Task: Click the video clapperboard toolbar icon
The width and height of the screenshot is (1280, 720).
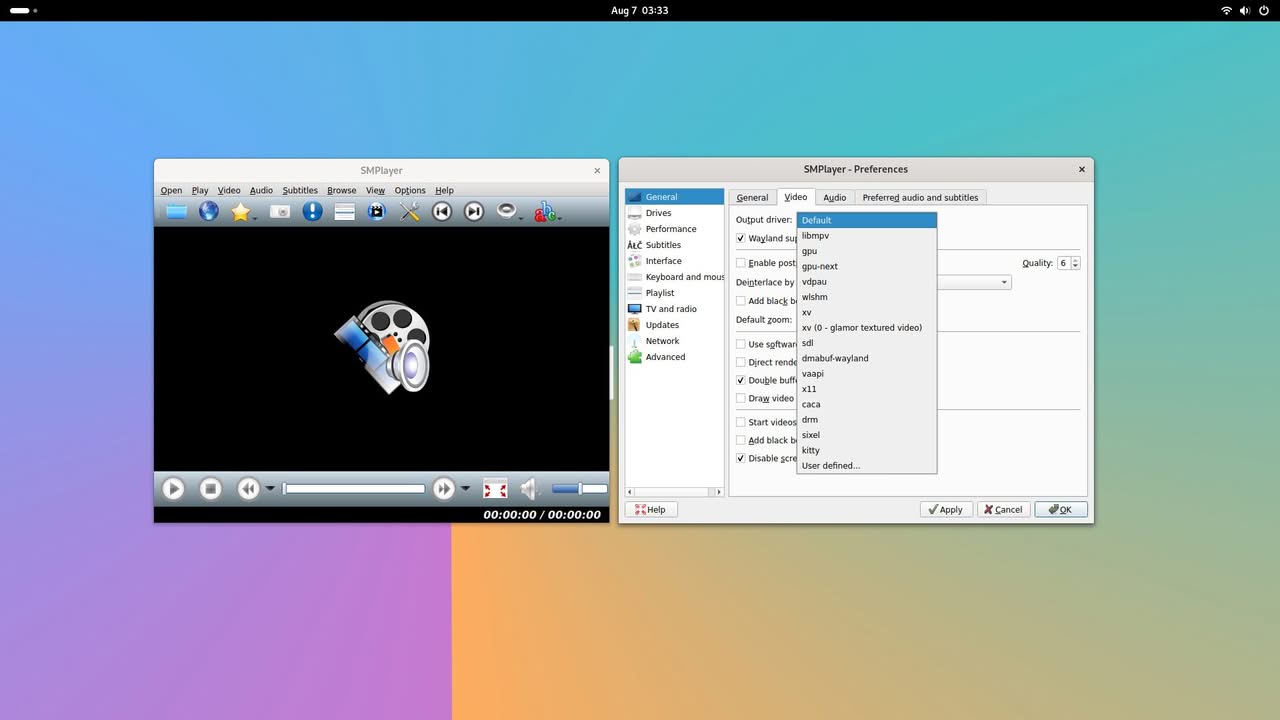Action: [x=376, y=211]
